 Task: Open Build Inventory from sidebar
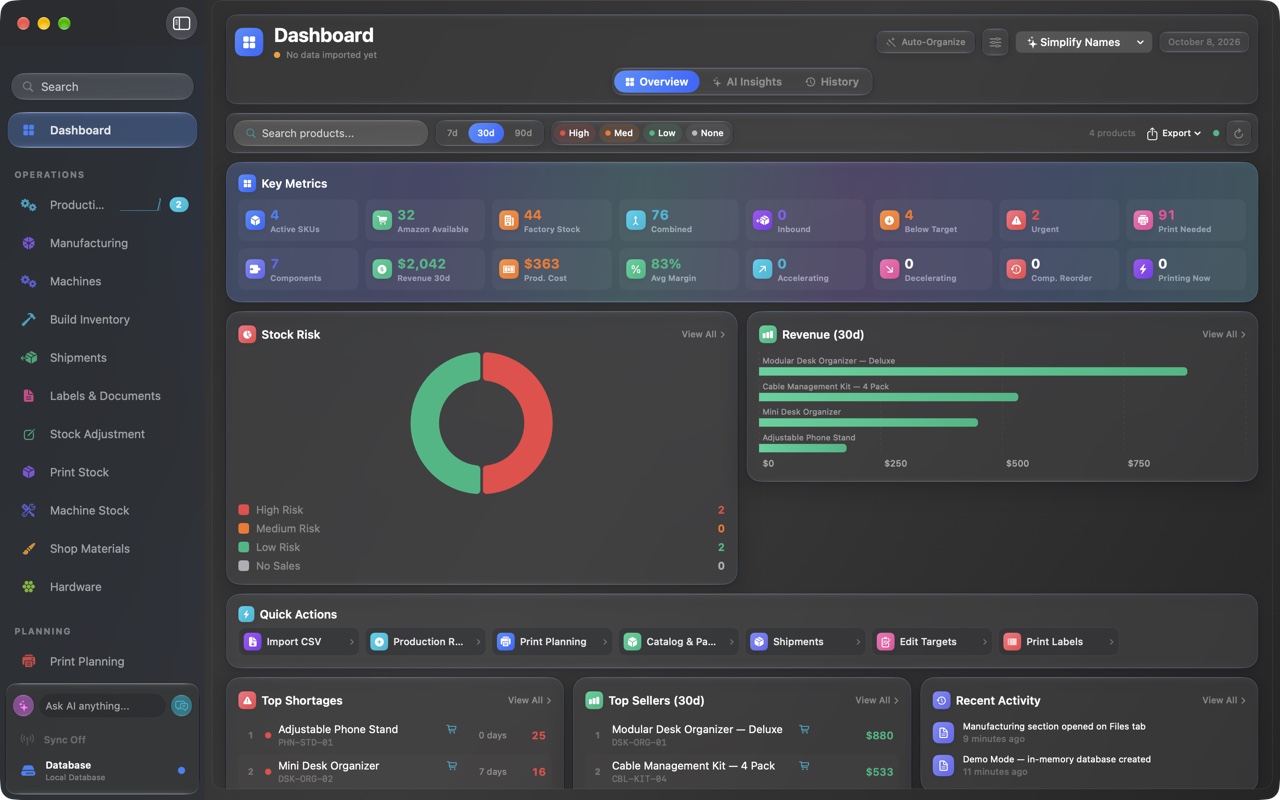(x=102, y=319)
